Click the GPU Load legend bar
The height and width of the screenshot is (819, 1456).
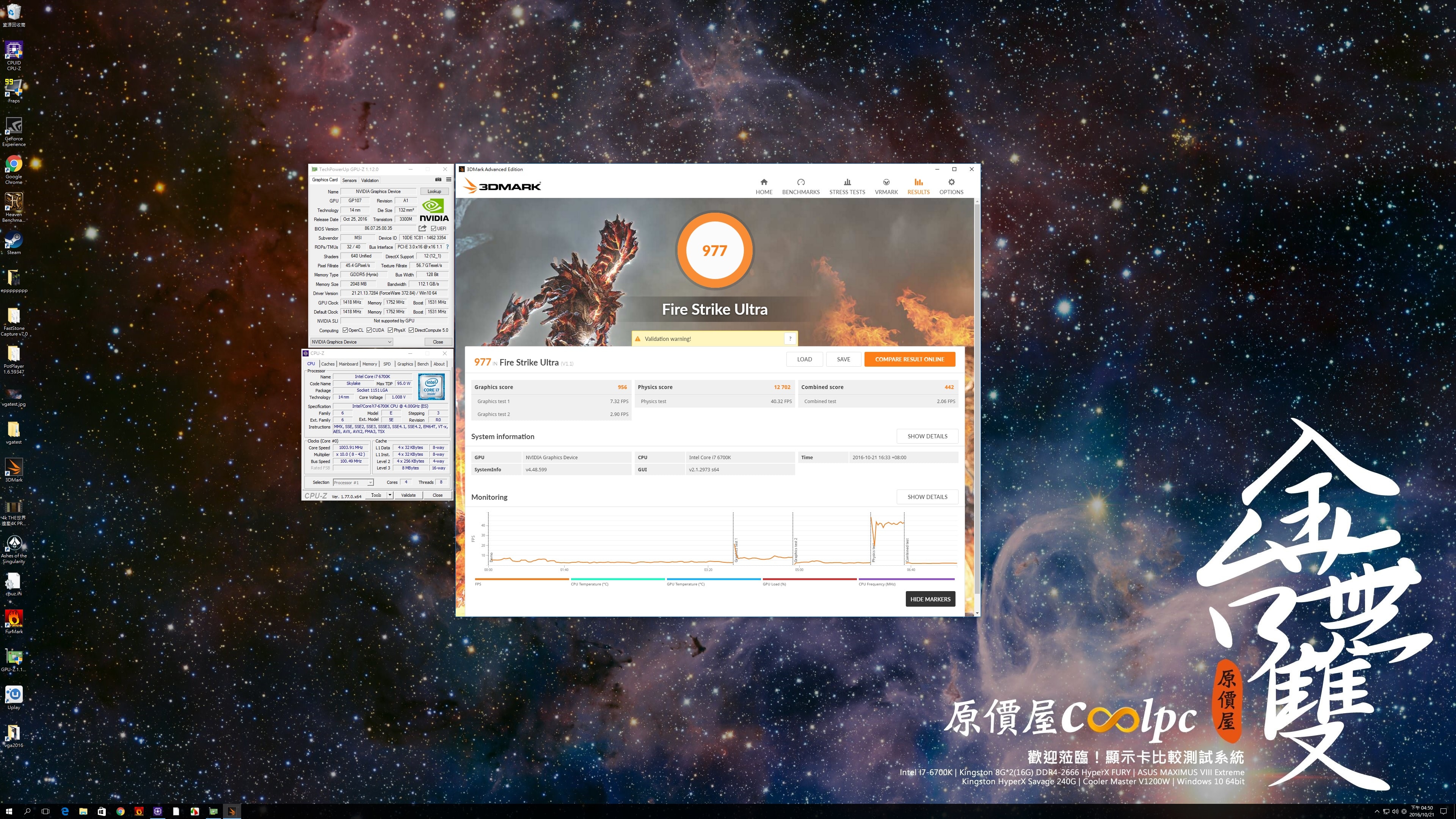[x=810, y=579]
